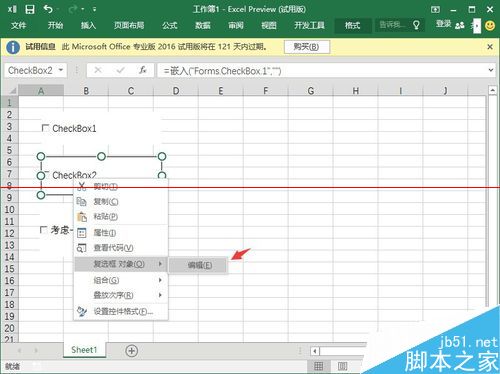Open the Ribbon Display Options icon
The height and width of the screenshot is (374, 500).
[x=435, y=10]
